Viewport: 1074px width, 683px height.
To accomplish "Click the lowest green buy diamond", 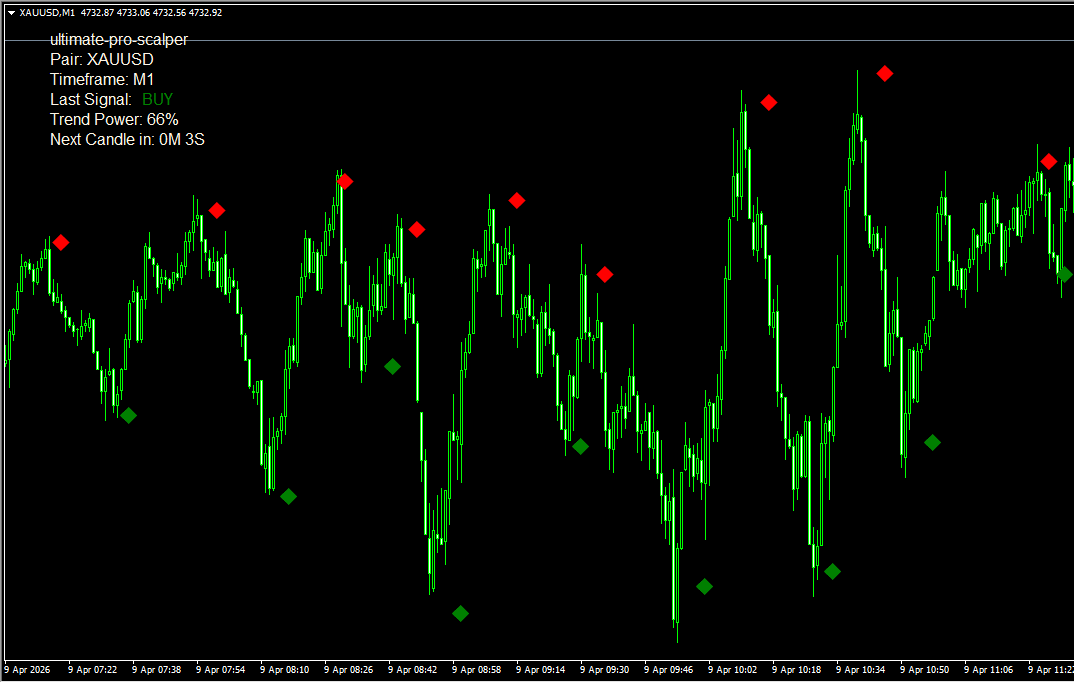I will 460,613.
